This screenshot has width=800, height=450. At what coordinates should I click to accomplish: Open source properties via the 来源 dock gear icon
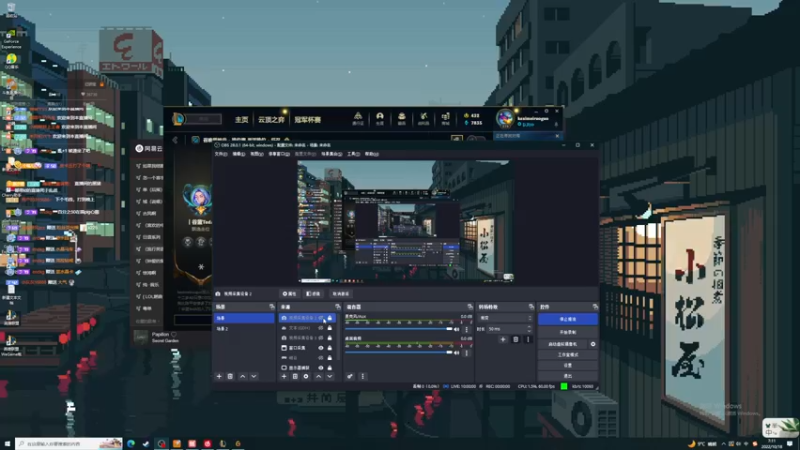(306, 377)
